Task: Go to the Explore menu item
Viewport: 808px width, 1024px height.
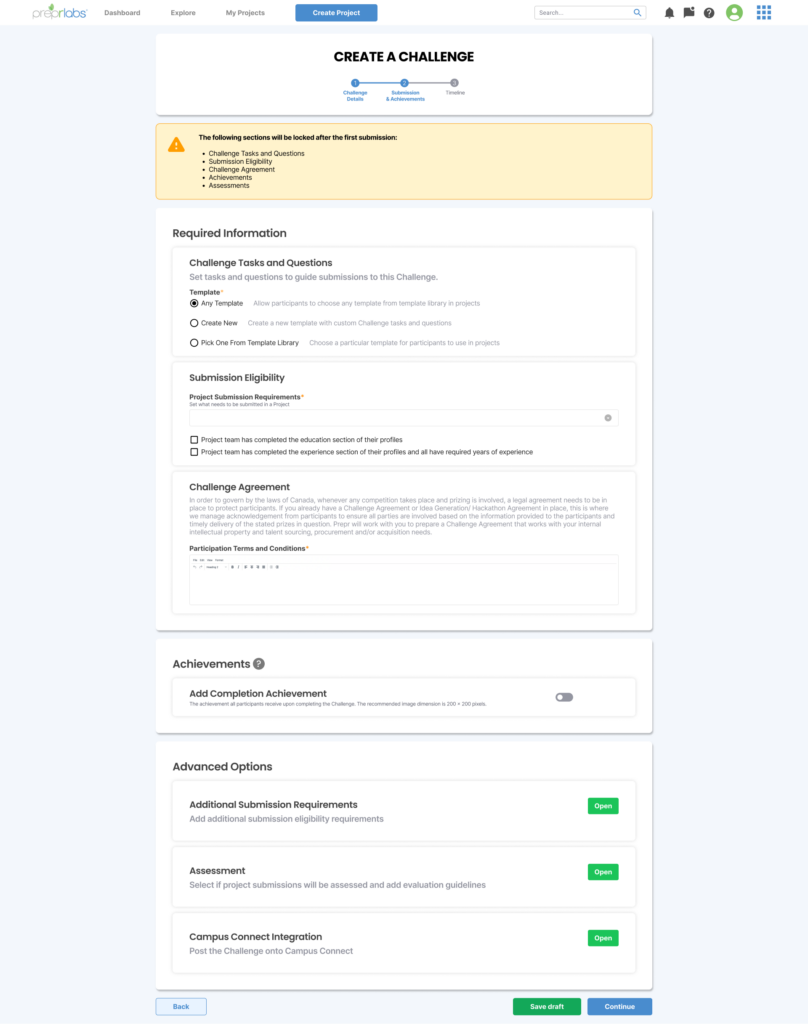Action: tap(183, 13)
